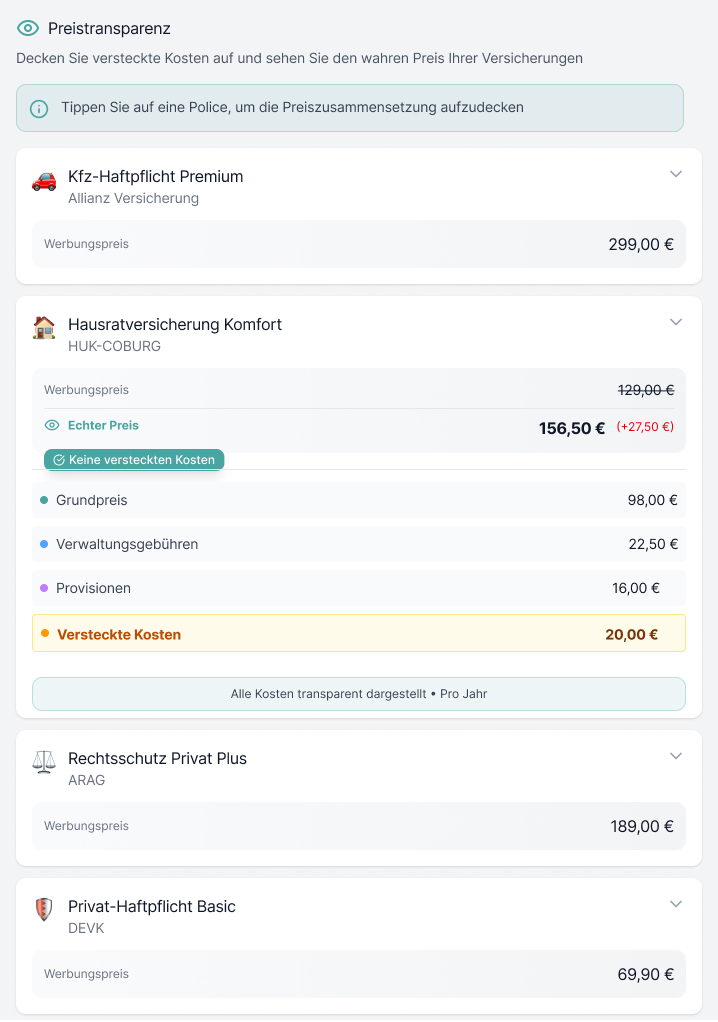
Task: Collapse the Hausratversicherung Komfort breakdown chevron
Action: pos(676,322)
